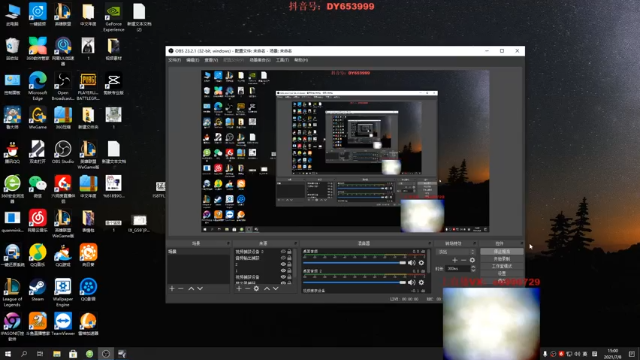
Task: Select Wallpaper Engine desktop icon
Action: [x=63, y=292]
